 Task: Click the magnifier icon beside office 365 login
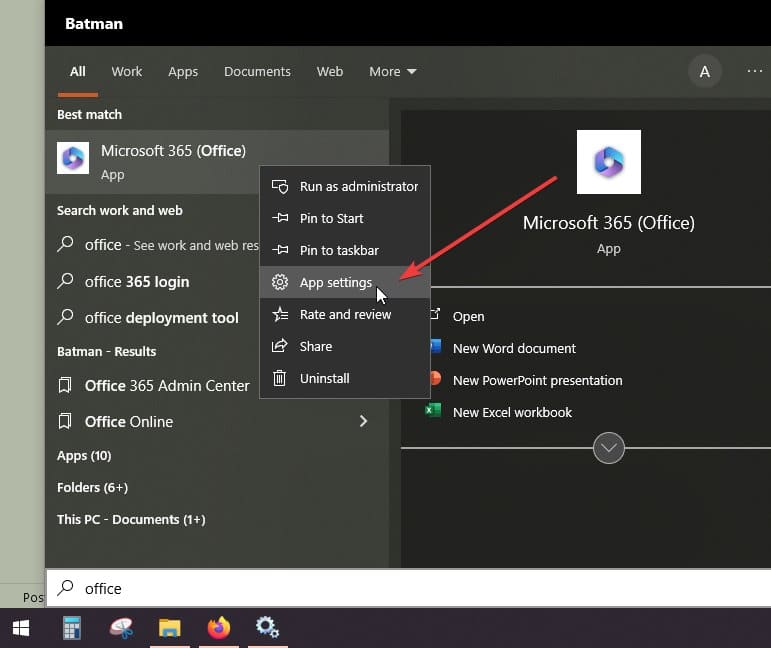65,281
